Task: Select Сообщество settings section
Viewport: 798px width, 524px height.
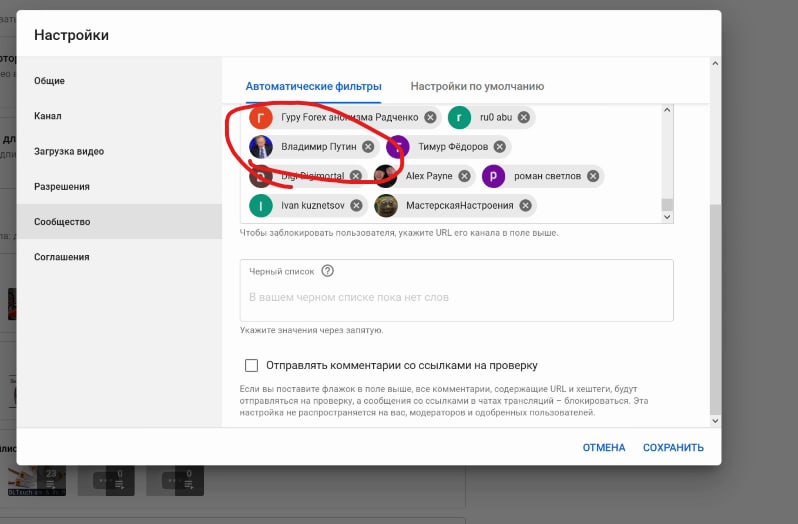Action: click(119, 222)
